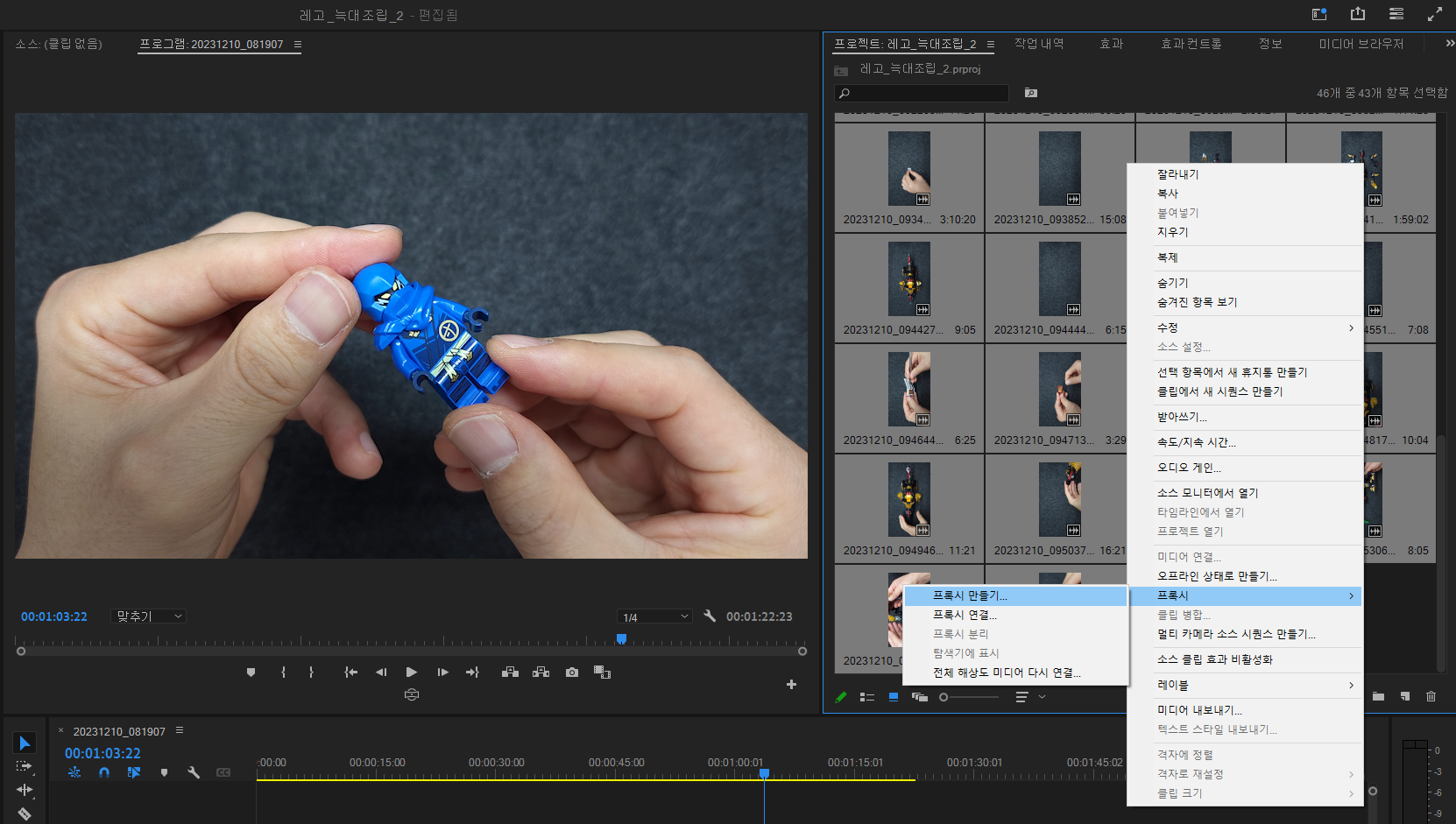Open the 프로그램 panel hamburger menu
The height and width of the screenshot is (824, 1456).
[x=298, y=45]
